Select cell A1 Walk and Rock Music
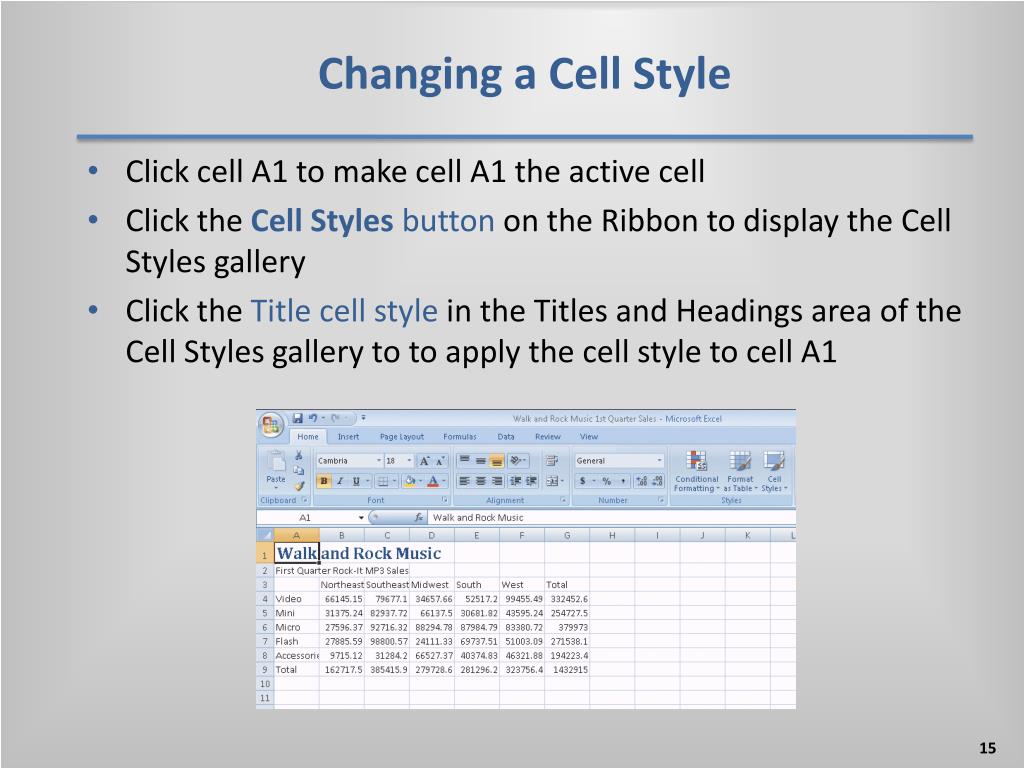The width and height of the screenshot is (1024, 768). coord(296,553)
